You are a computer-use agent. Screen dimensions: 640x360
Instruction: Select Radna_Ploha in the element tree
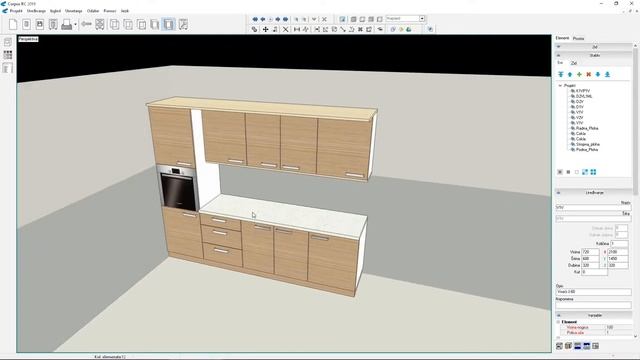pyautogui.click(x=587, y=128)
